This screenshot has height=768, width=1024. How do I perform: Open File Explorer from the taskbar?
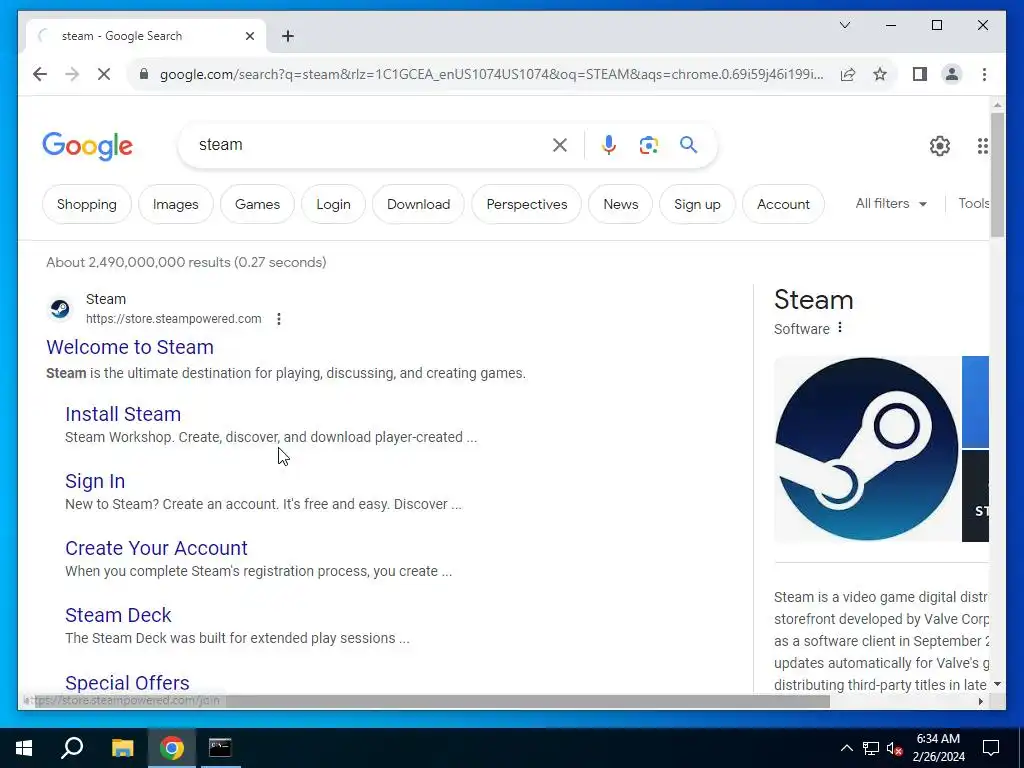tap(122, 748)
